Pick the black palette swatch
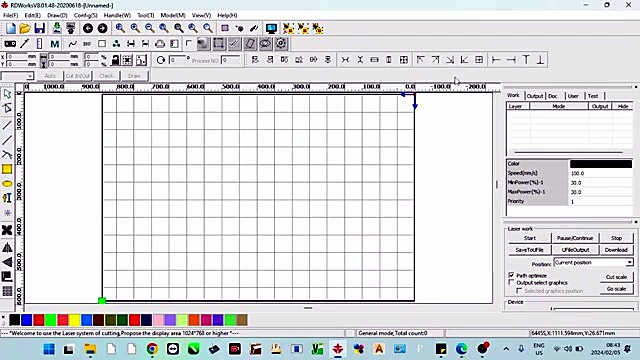The width and height of the screenshot is (640, 360). coord(15,320)
